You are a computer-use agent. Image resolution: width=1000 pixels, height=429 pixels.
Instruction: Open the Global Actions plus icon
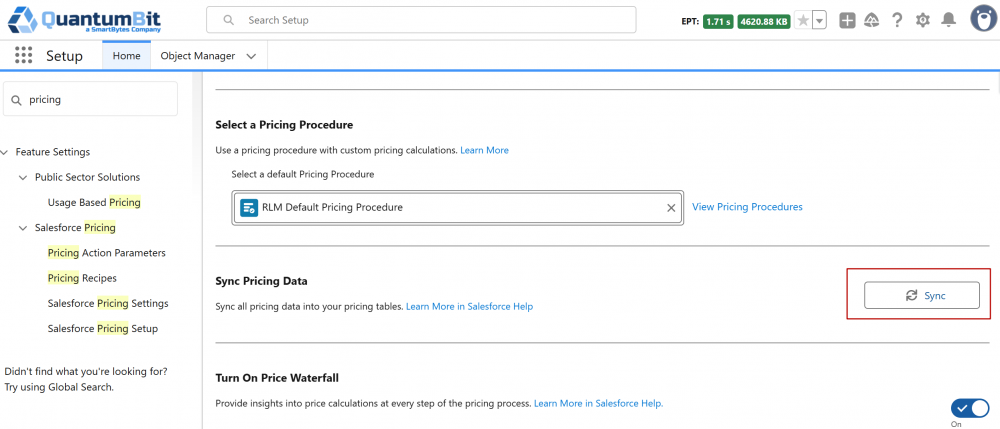tap(847, 20)
